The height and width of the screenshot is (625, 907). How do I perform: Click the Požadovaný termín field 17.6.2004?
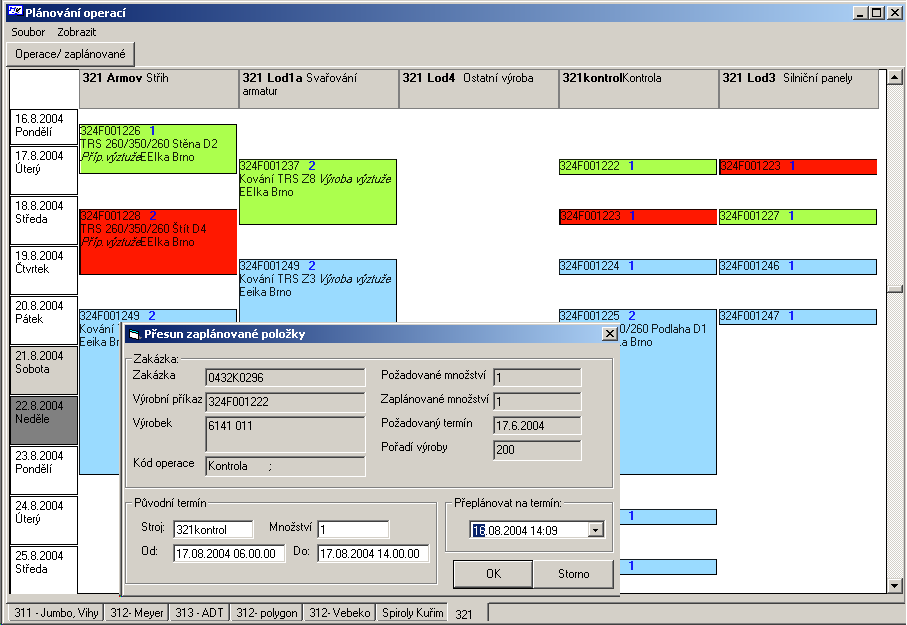(537, 426)
